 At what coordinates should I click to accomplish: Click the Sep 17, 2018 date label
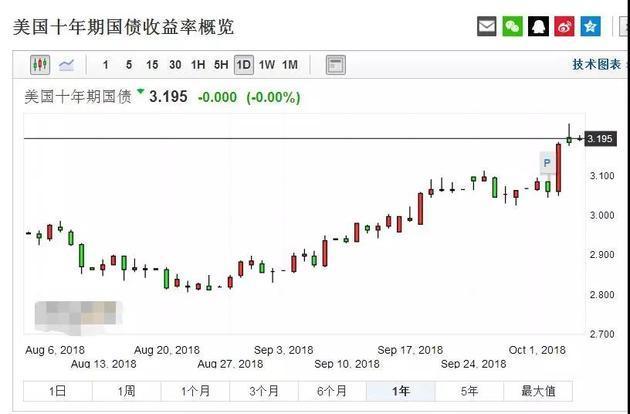pyautogui.click(x=410, y=350)
